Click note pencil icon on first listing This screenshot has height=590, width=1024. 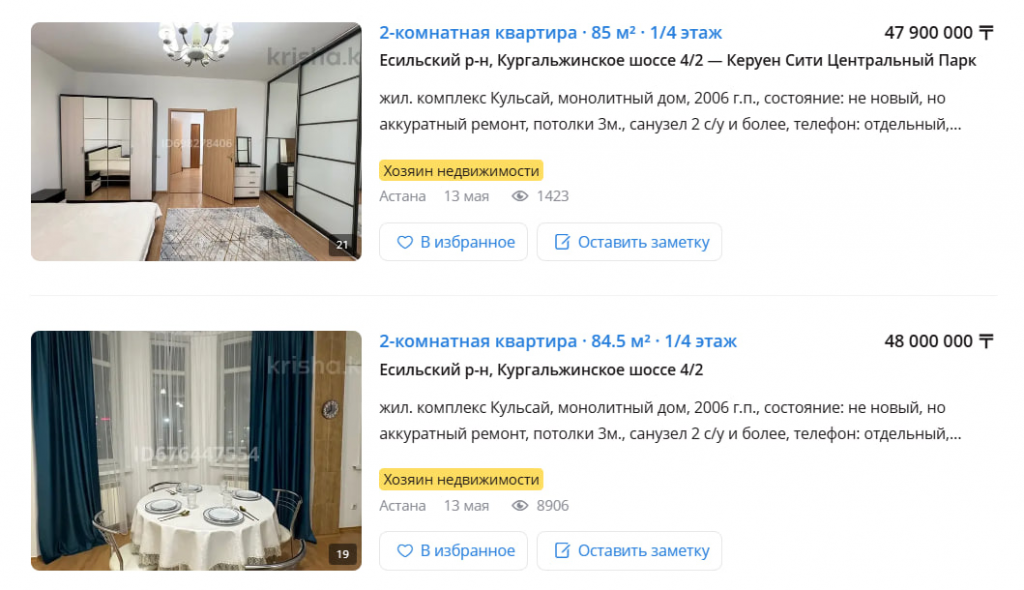point(562,242)
